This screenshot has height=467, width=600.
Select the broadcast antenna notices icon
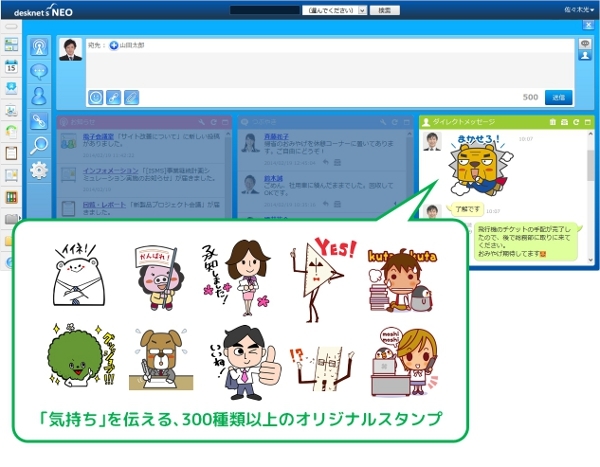[x=39, y=47]
